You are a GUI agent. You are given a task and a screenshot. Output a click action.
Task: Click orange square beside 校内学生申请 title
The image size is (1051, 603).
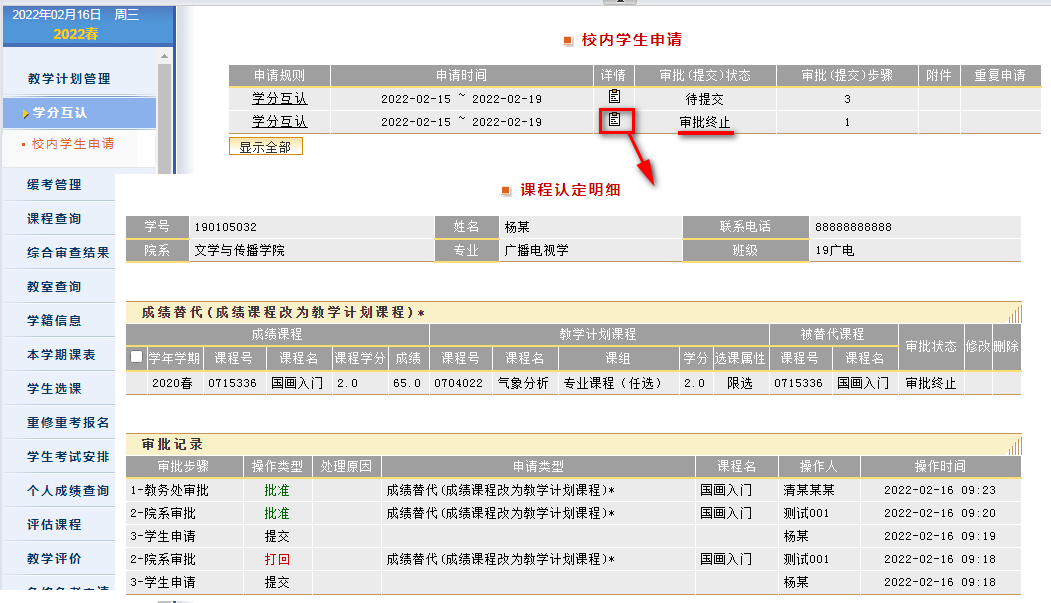click(568, 41)
